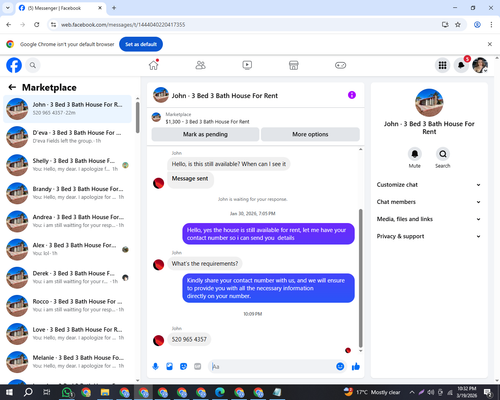Reload the page
The image size is (500, 400).
click(x=37, y=24)
